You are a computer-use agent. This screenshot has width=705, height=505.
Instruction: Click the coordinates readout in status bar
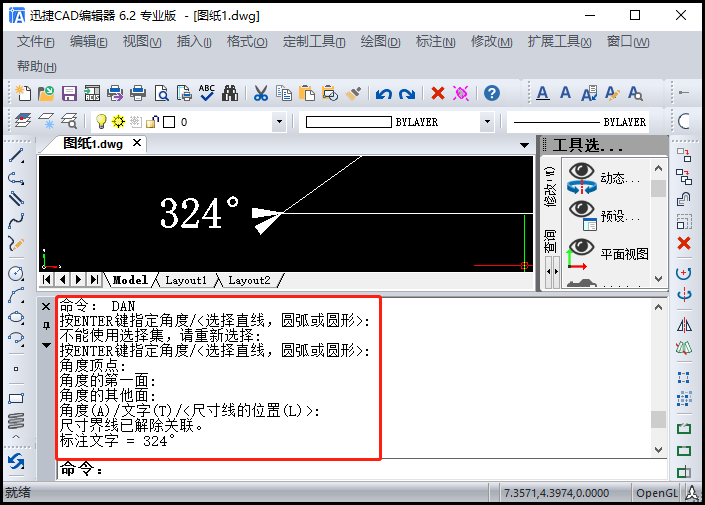(x=556, y=493)
